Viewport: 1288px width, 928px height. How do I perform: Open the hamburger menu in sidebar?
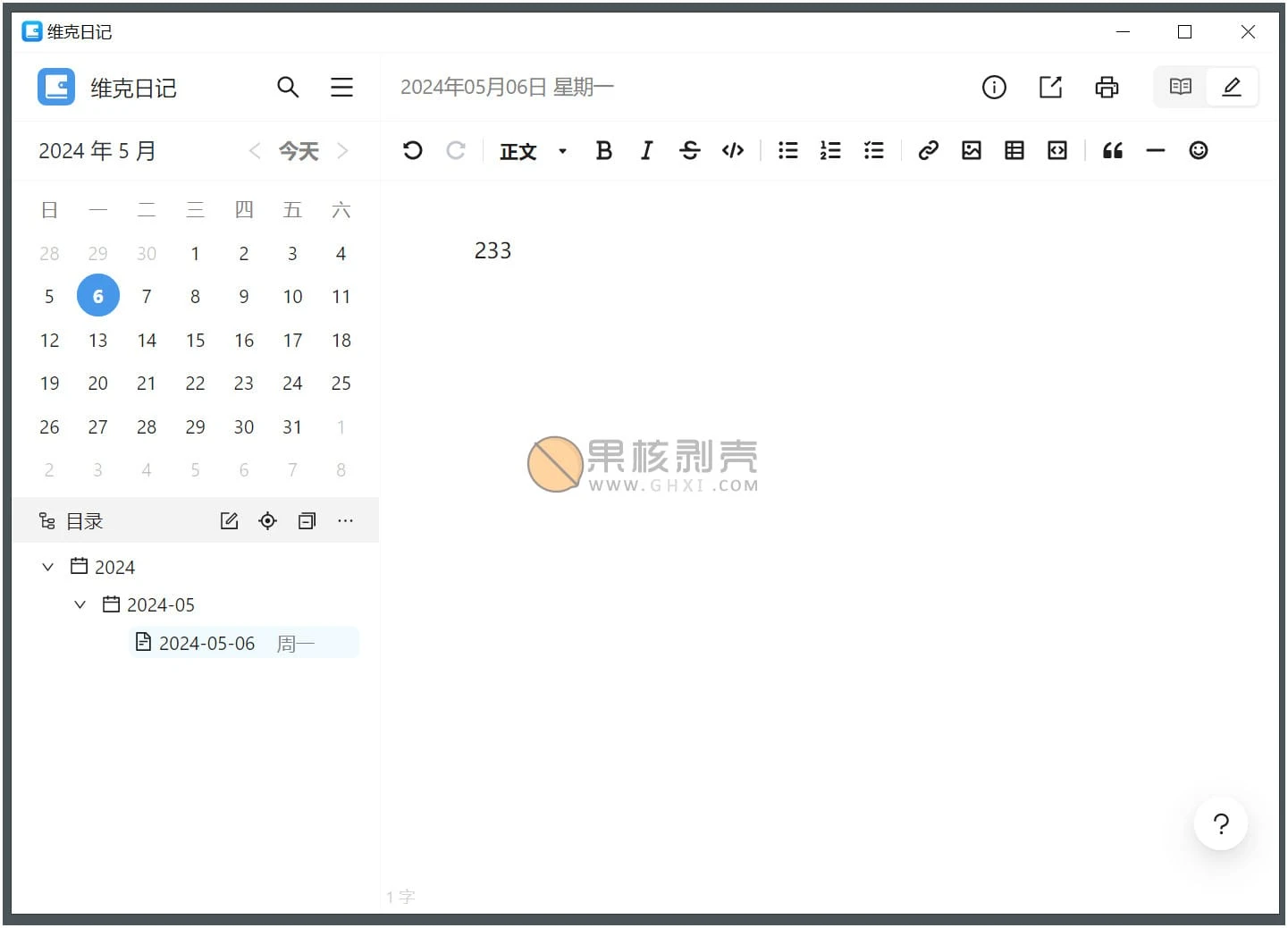click(341, 87)
